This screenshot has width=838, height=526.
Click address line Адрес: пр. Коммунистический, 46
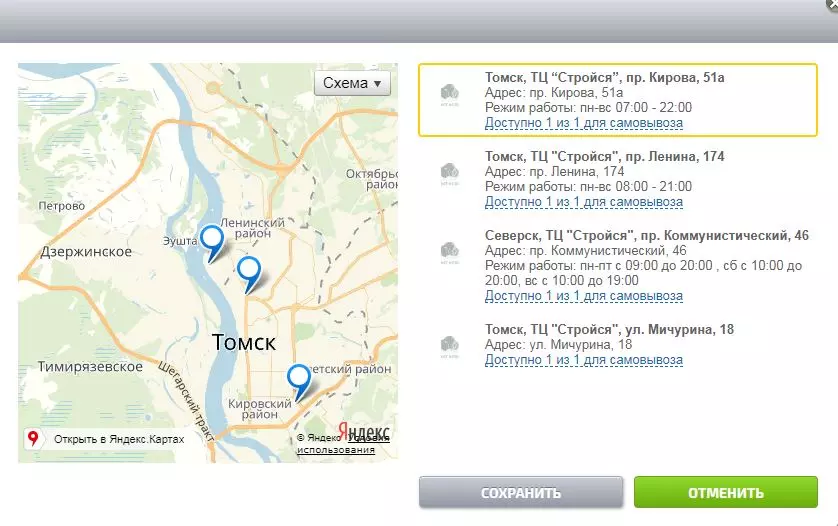click(x=586, y=251)
